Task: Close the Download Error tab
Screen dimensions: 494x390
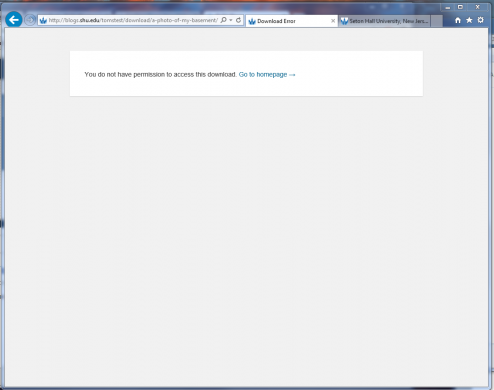Action: (x=333, y=21)
